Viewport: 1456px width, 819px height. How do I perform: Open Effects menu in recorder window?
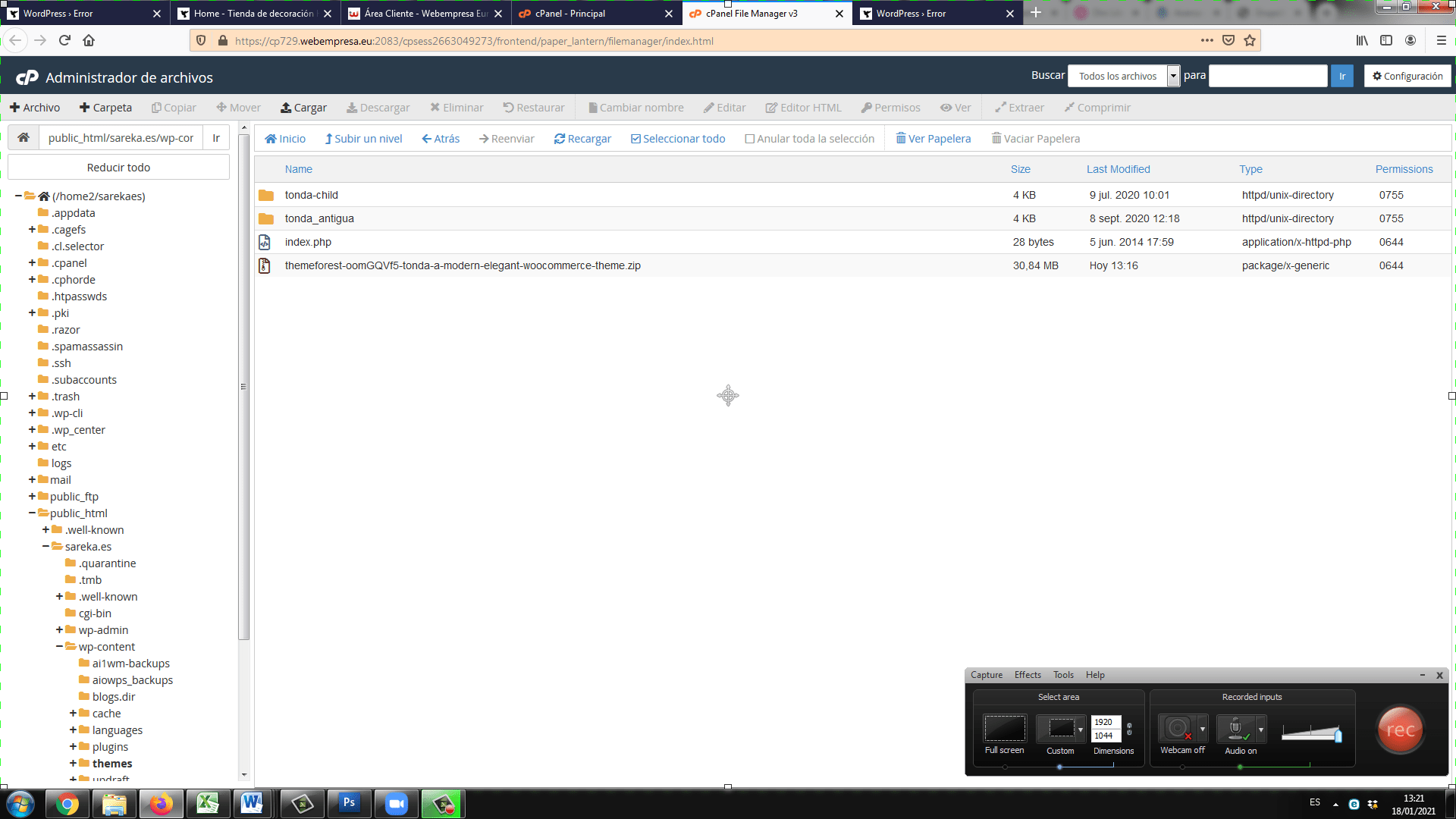pos(1028,675)
